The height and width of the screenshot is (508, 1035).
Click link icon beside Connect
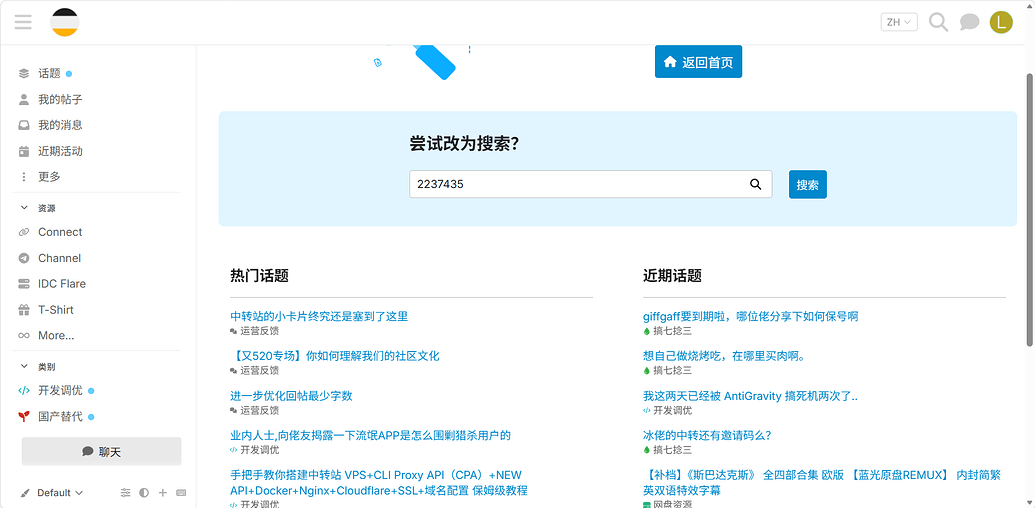coord(24,232)
